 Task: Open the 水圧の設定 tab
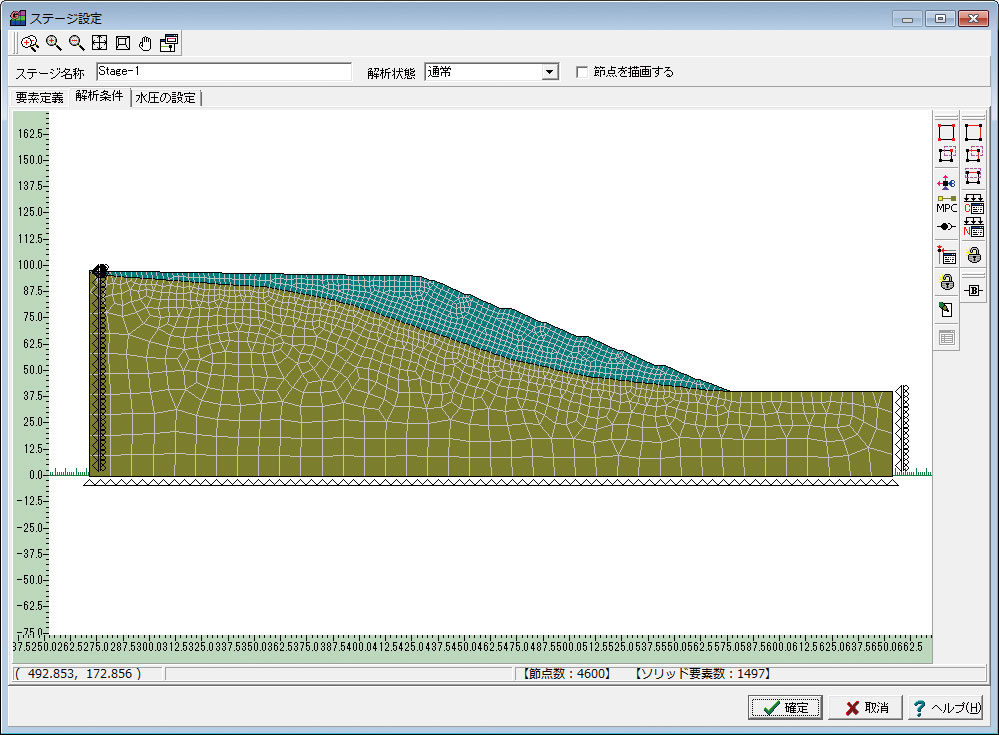click(x=166, y=97)
